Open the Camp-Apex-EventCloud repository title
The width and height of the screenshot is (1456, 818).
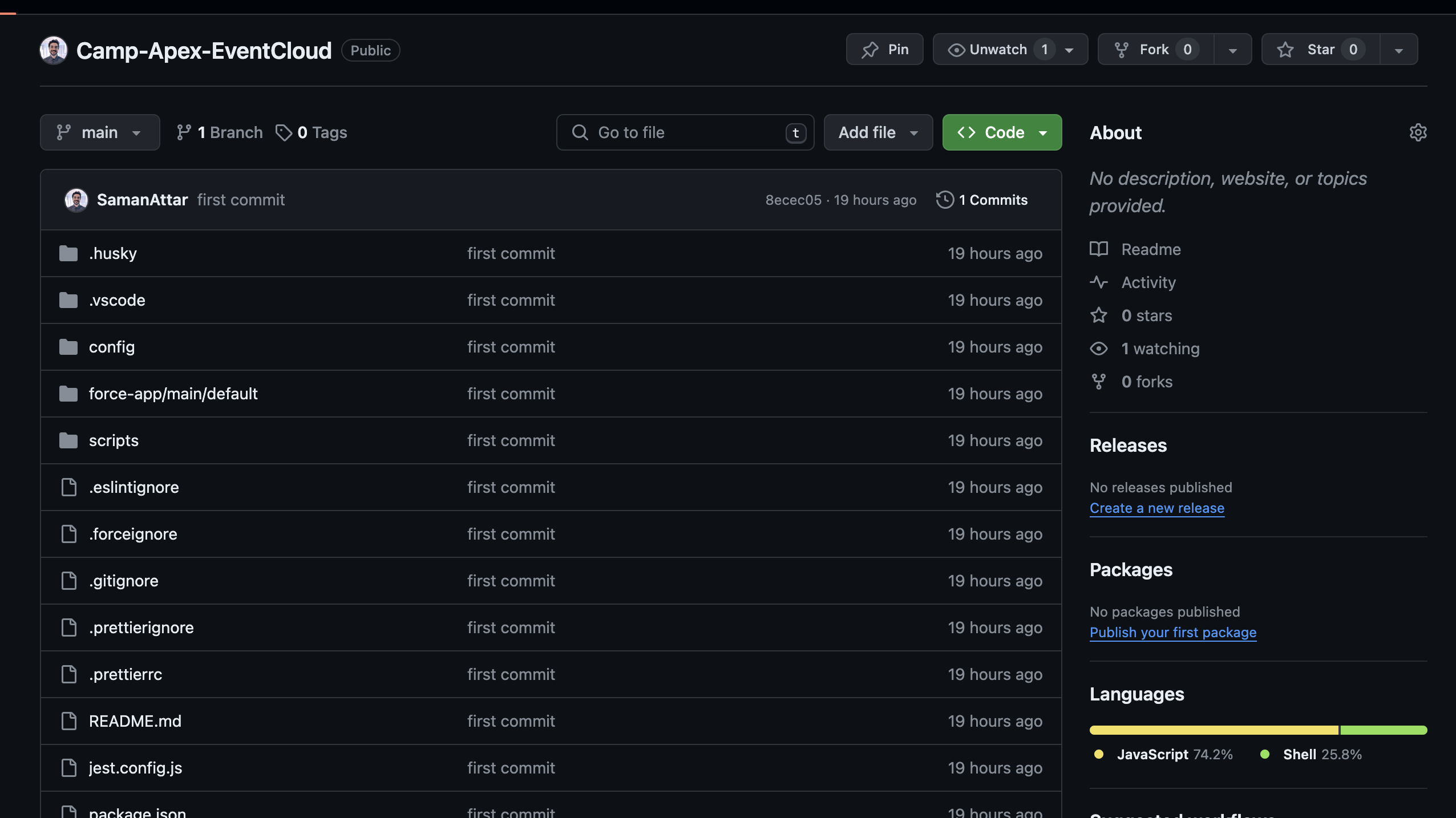tap(204, 50)
